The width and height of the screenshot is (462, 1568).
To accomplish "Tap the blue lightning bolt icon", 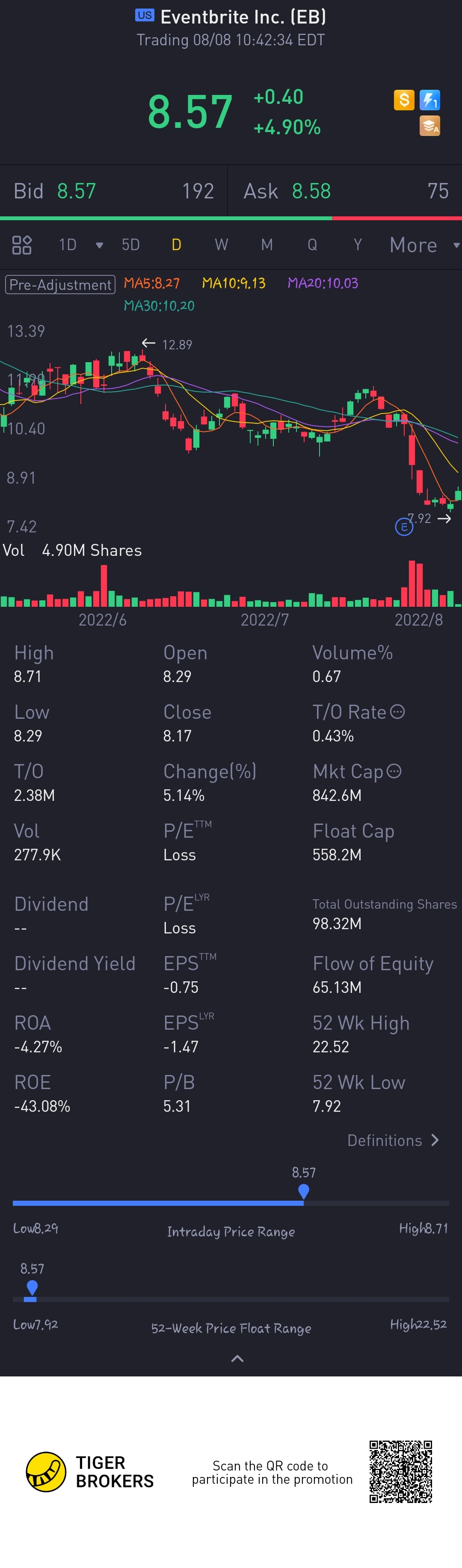I will (430, 100).
